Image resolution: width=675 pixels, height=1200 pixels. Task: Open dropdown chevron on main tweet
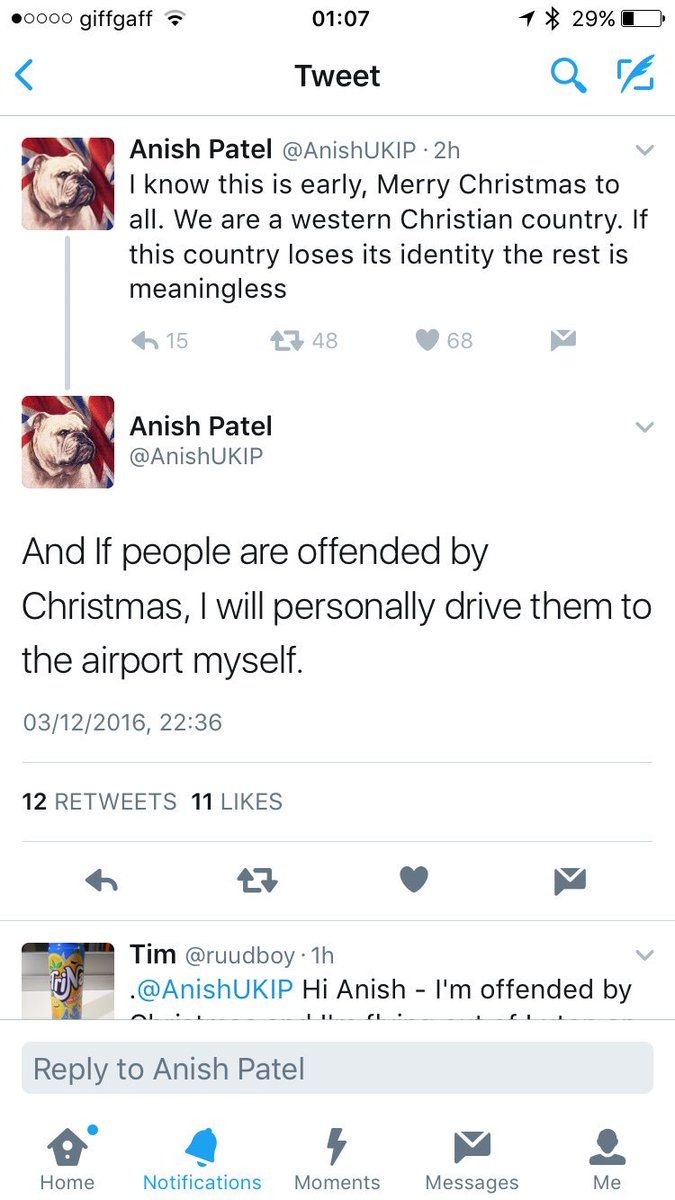pos(645,427)
